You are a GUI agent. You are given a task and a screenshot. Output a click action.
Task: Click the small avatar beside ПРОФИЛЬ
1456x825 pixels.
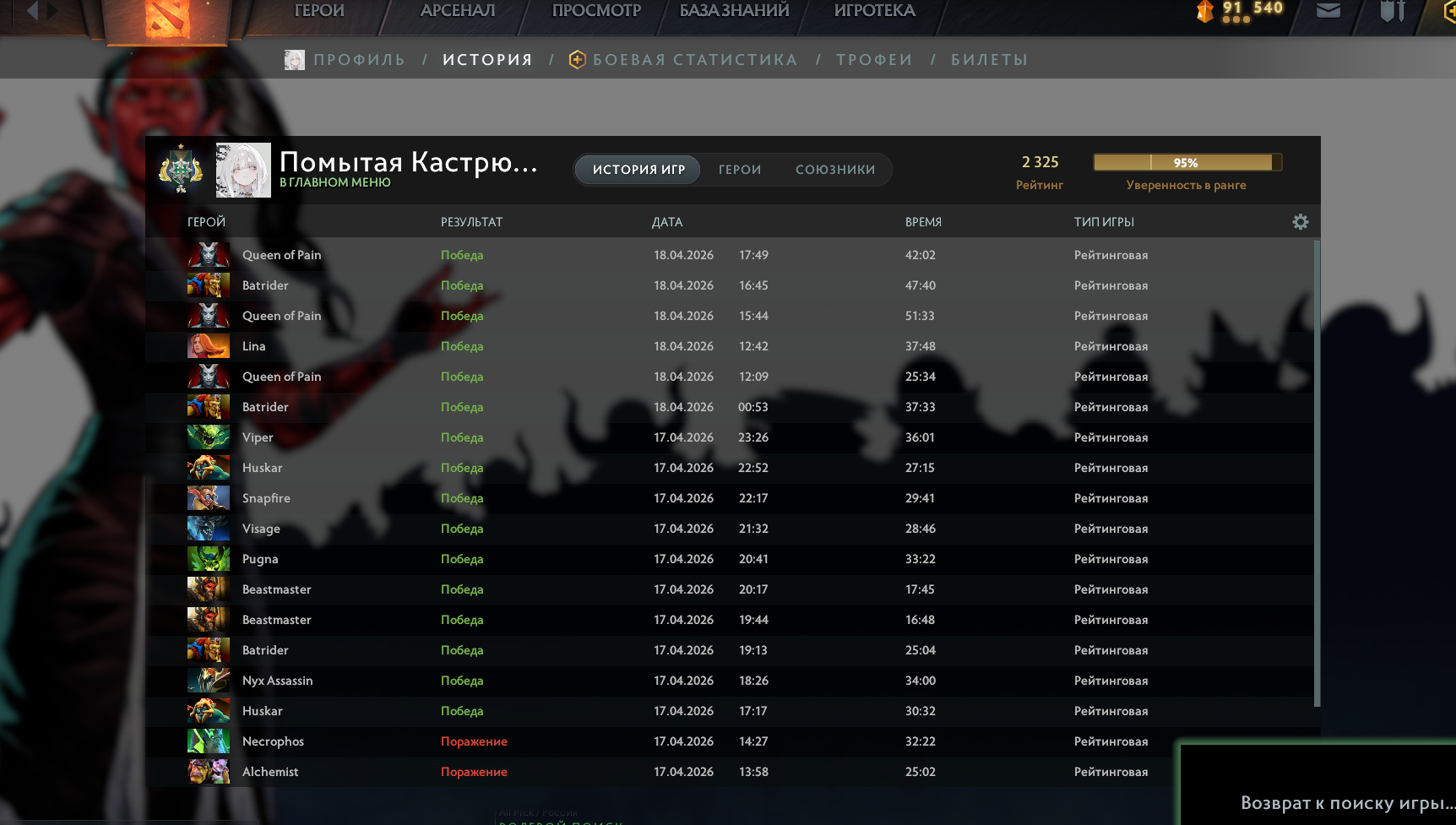[295, 60]
